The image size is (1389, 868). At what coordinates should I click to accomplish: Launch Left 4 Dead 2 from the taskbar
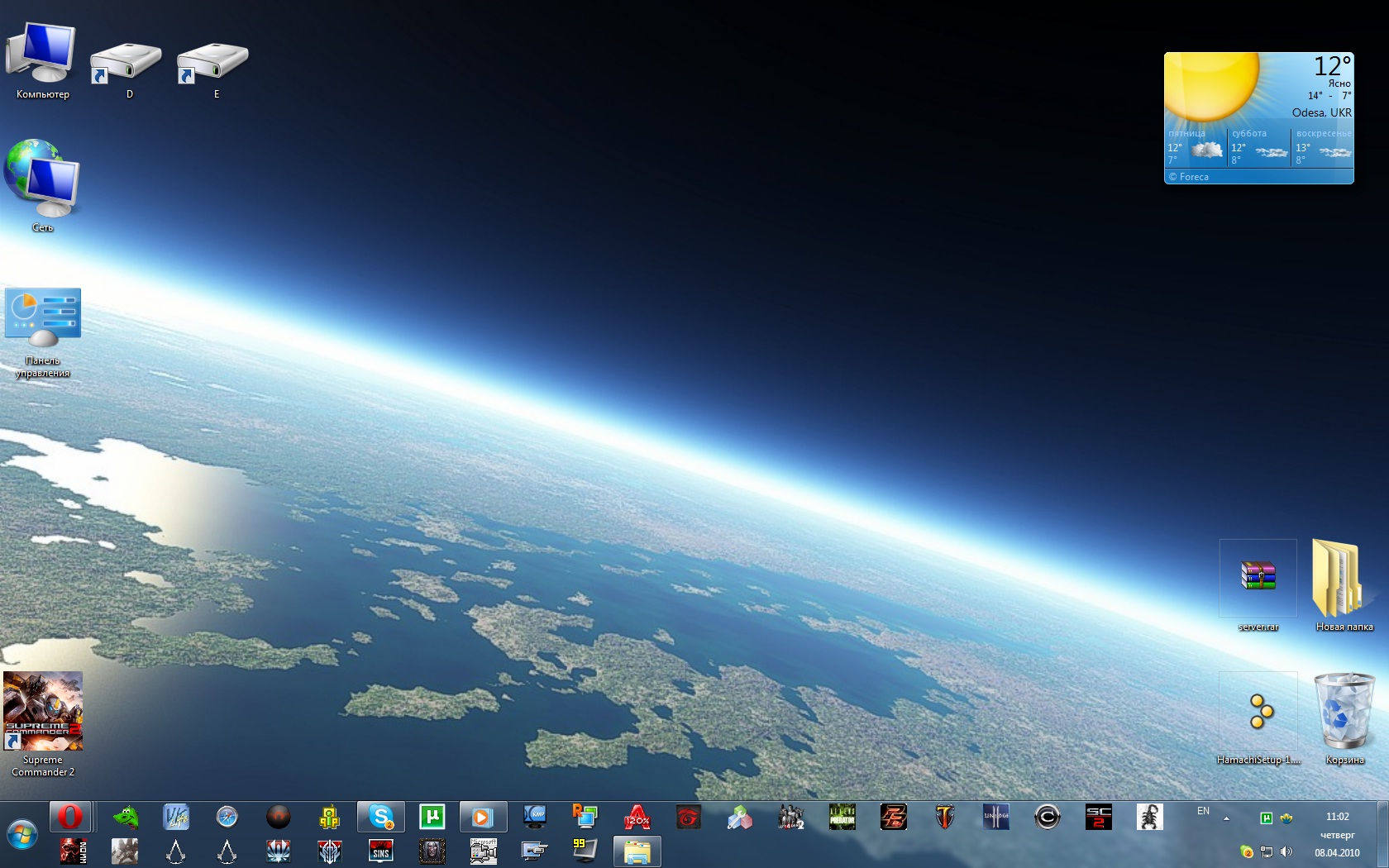[791, 817]
